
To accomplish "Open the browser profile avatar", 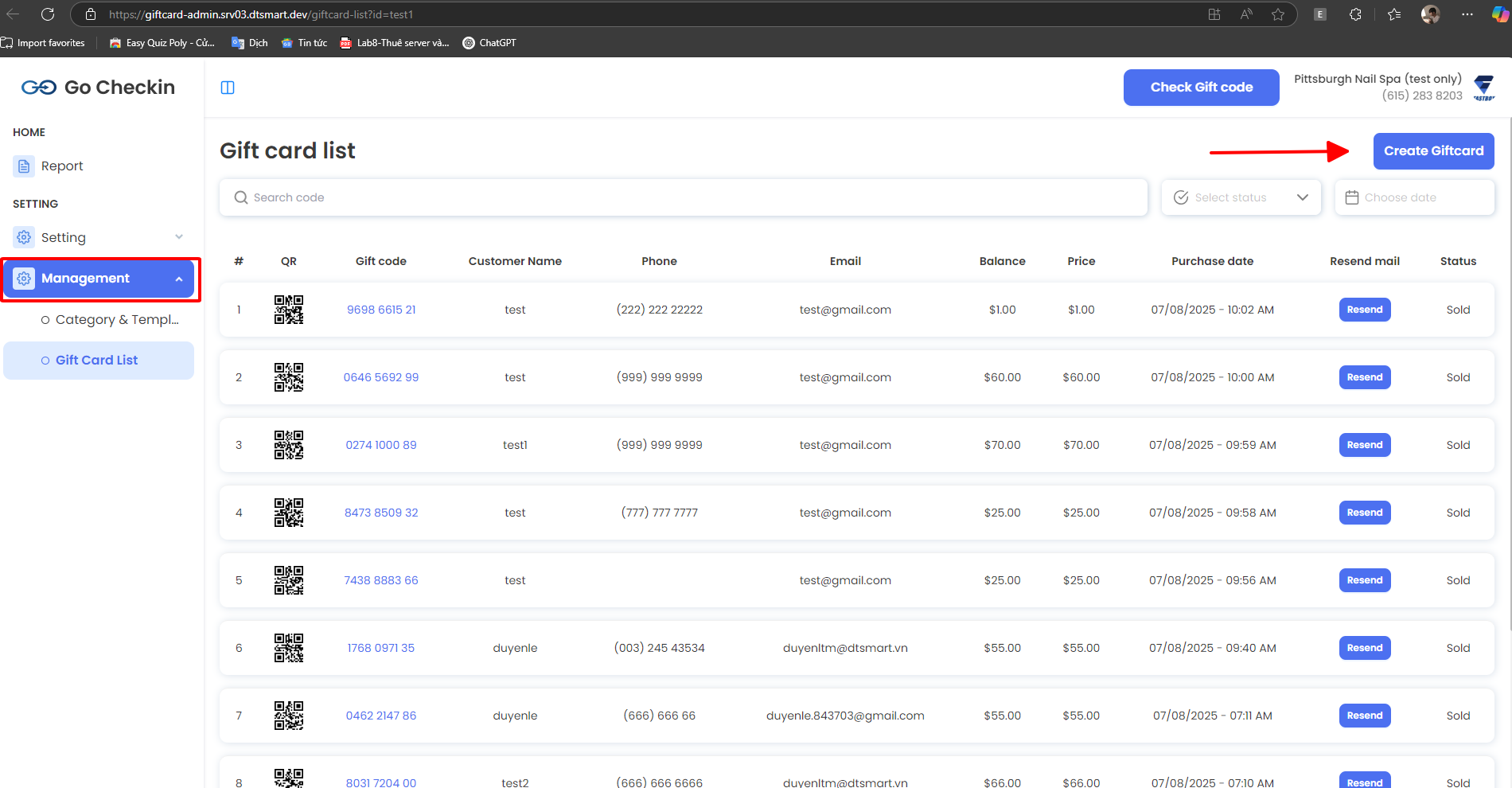I will [x=1430, y=14].
